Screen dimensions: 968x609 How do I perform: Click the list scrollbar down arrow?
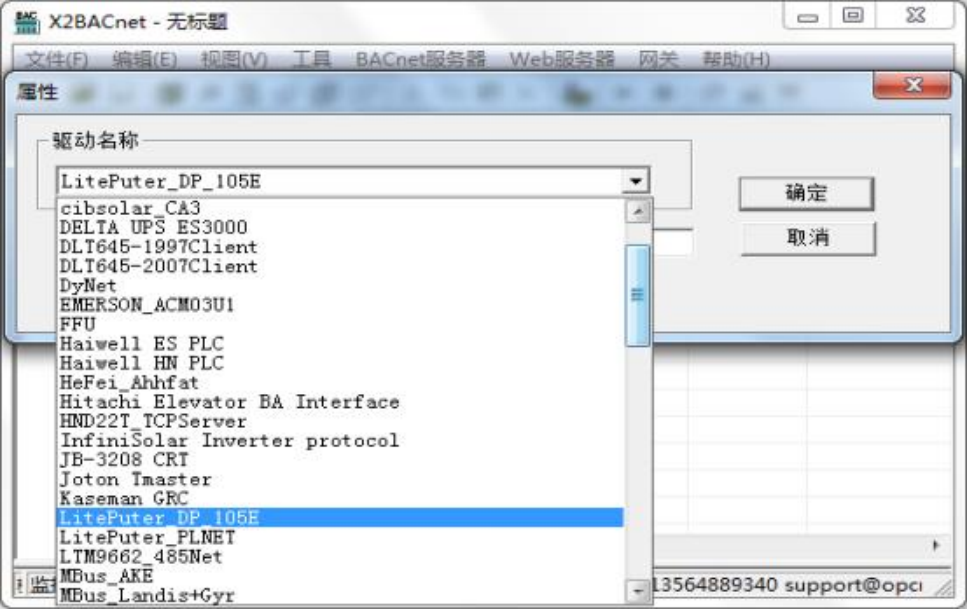638,592
